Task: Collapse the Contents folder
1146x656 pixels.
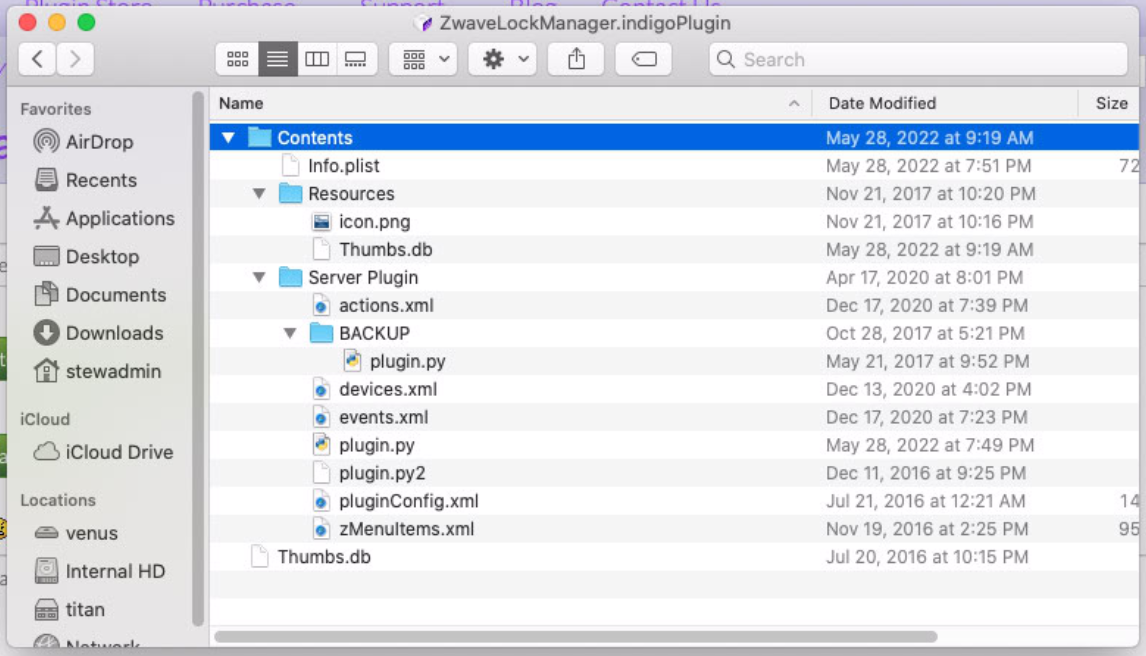Action: (x=228, y=137)
